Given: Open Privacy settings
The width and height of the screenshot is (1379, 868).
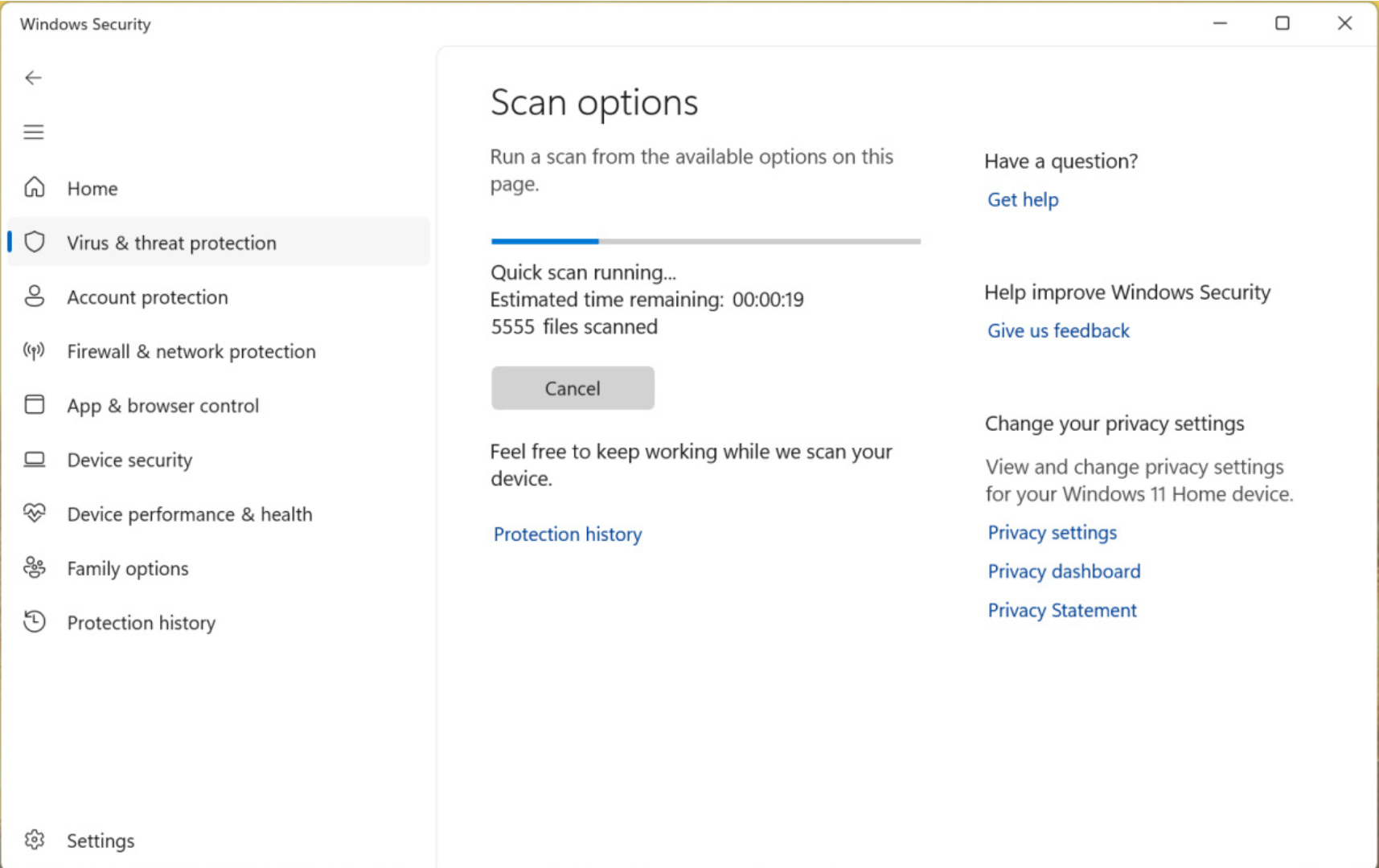Looking at the screenshot, I should 1052,532.
